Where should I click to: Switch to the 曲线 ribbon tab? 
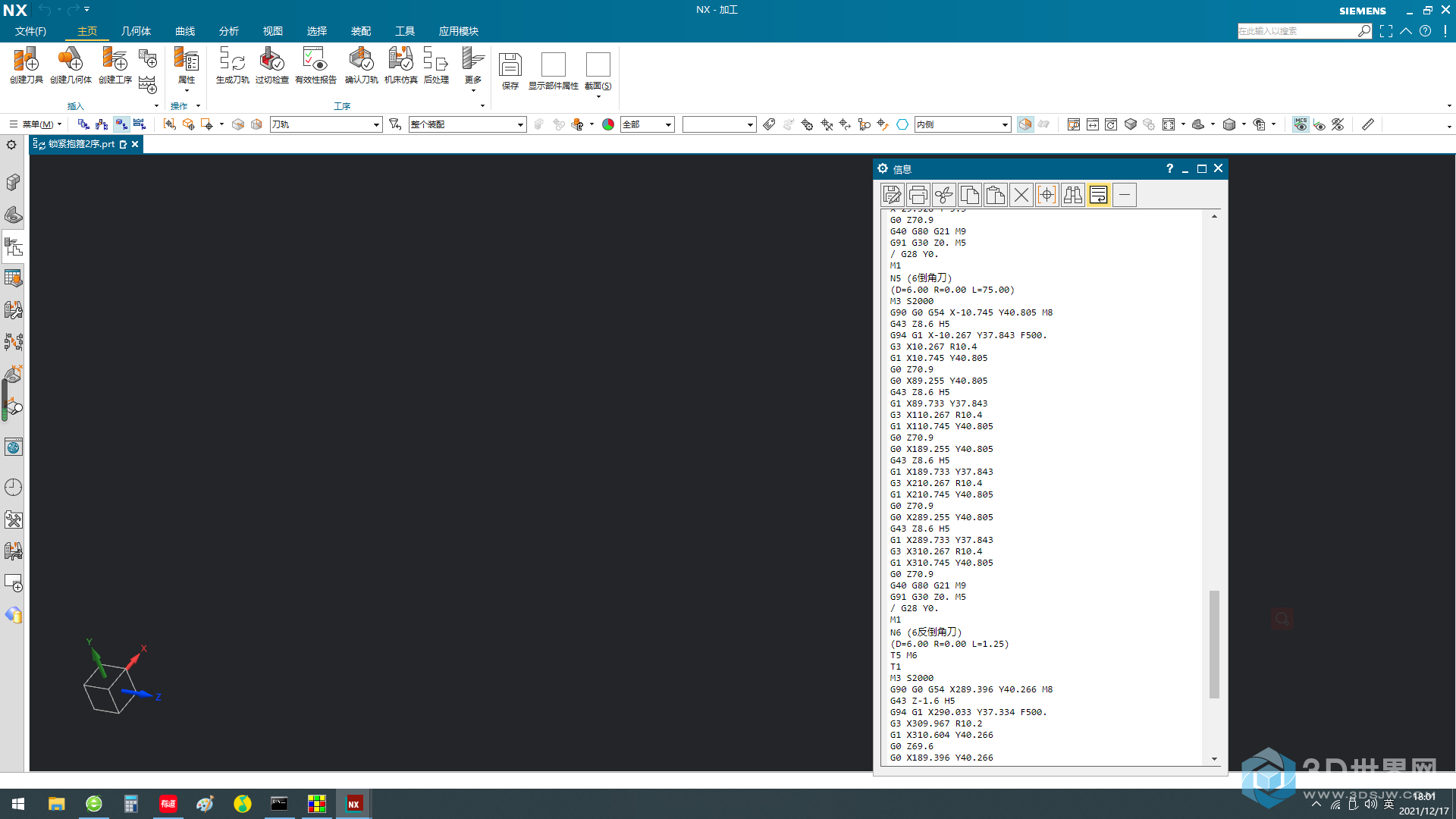[185, 31]
